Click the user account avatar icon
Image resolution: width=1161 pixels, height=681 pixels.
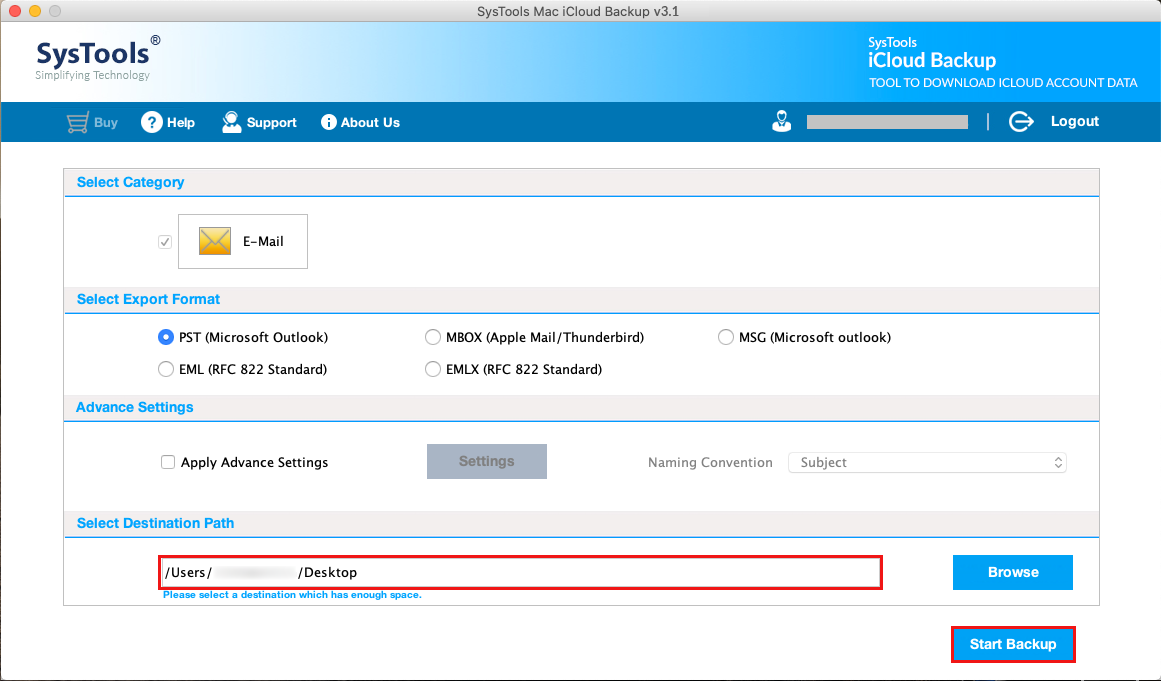pyautogui.click(x=782, y=121)
